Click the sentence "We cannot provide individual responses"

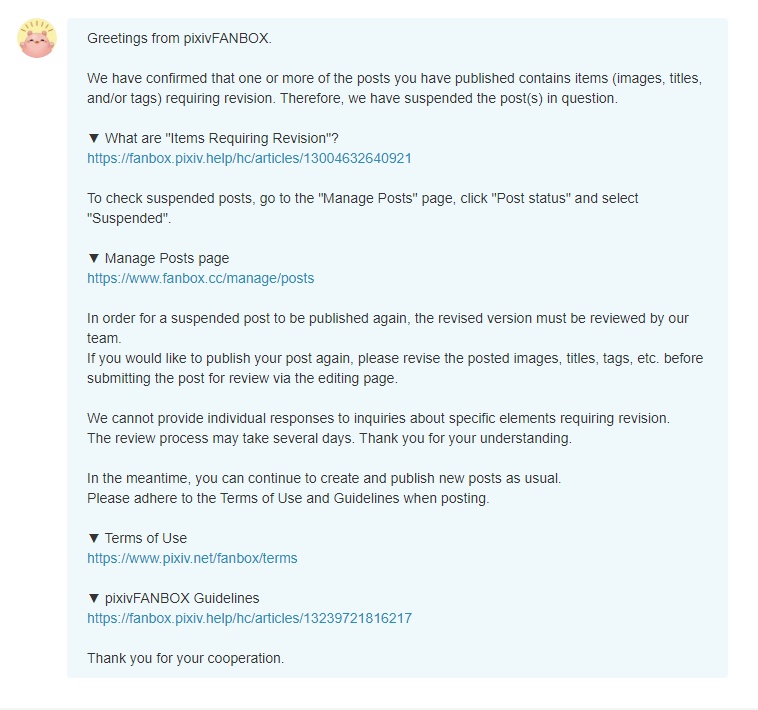pos(378,418)
